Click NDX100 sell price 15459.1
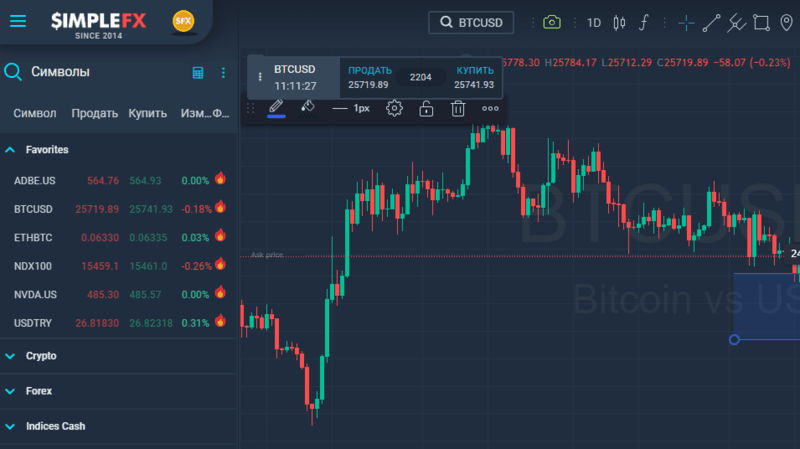The width and height of the screenshot is (800, 449). click(100, 266)
